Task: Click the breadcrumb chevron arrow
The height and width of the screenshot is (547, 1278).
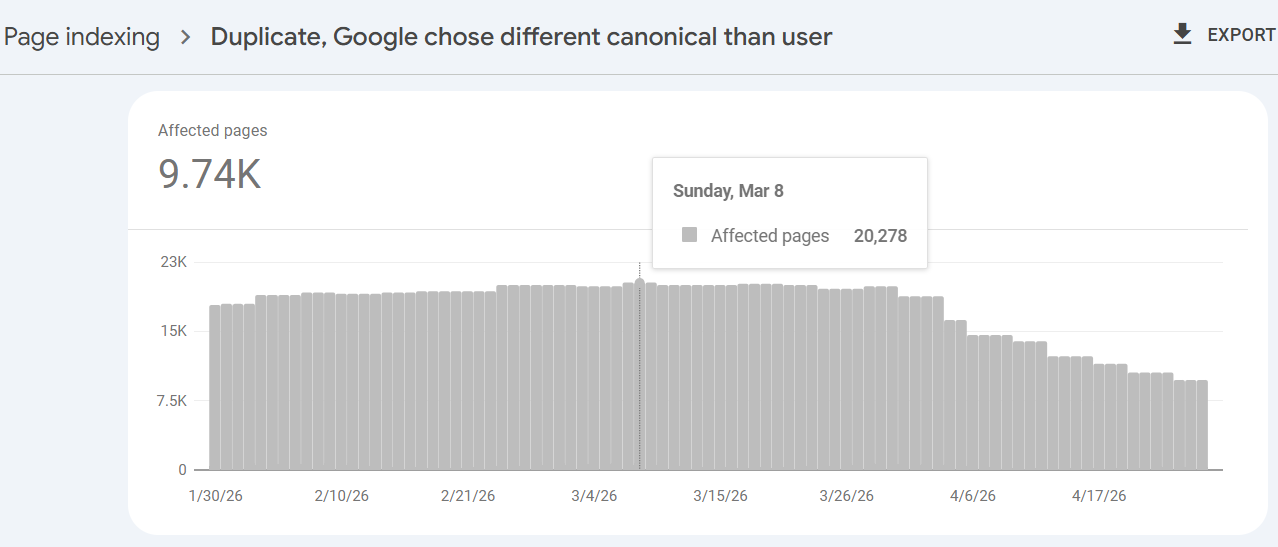Action: (185, 38)
